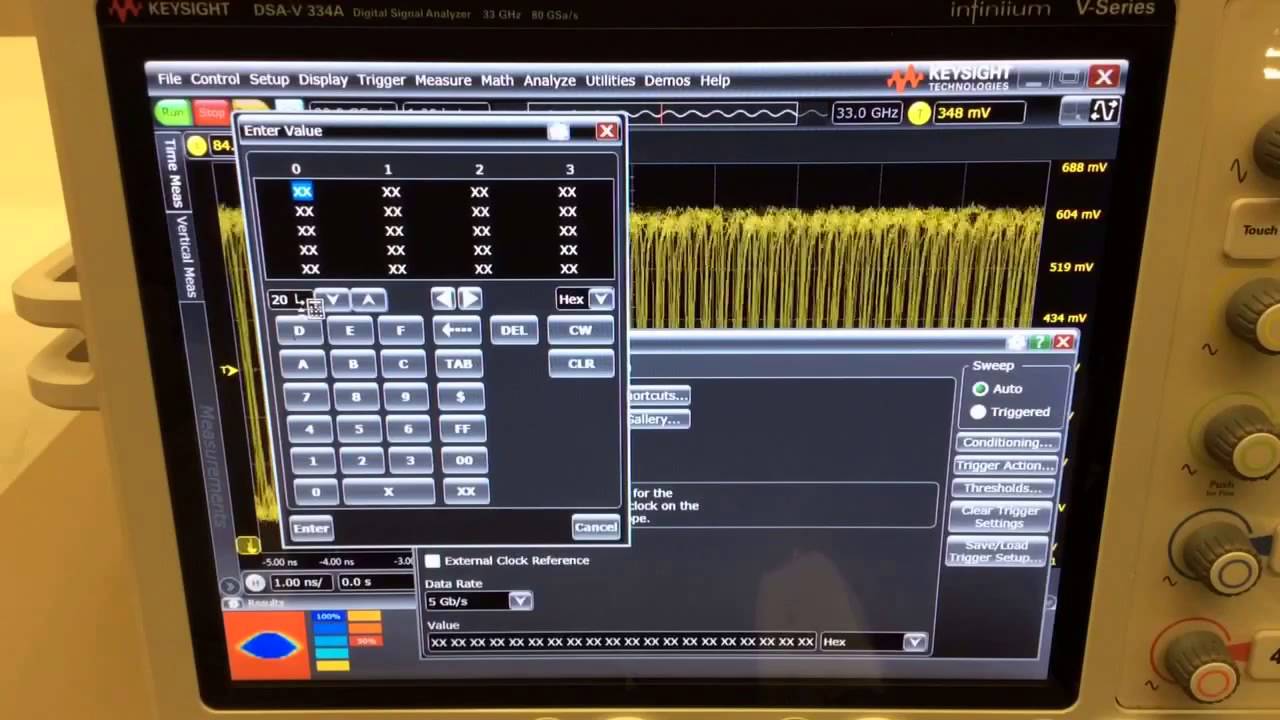The width and height of the screenshot is (1280, 720).
Task: Click the yellow trigger level indicator icon
Action: pyautogui.click(x=919, y=113)
